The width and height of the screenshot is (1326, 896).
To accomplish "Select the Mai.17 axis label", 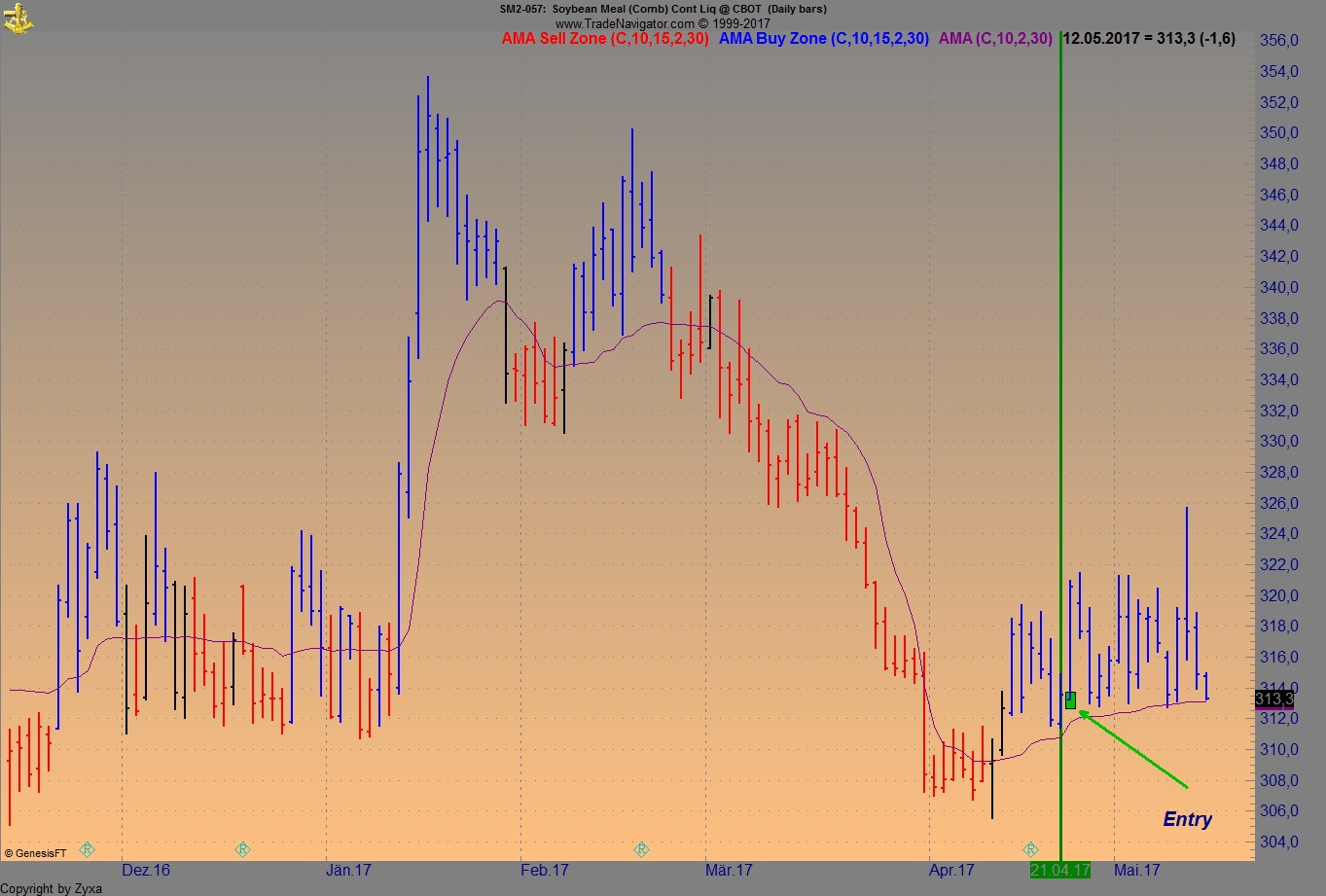I will click(1135, 871).
